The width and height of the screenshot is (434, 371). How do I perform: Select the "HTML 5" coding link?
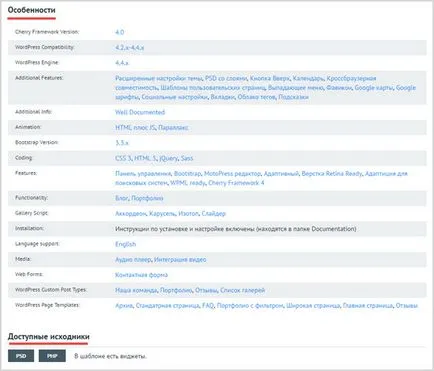pos(145,158)
